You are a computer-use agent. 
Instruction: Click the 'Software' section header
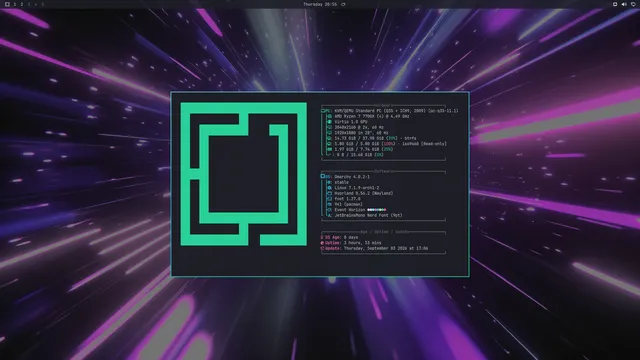tap(384, 171)
